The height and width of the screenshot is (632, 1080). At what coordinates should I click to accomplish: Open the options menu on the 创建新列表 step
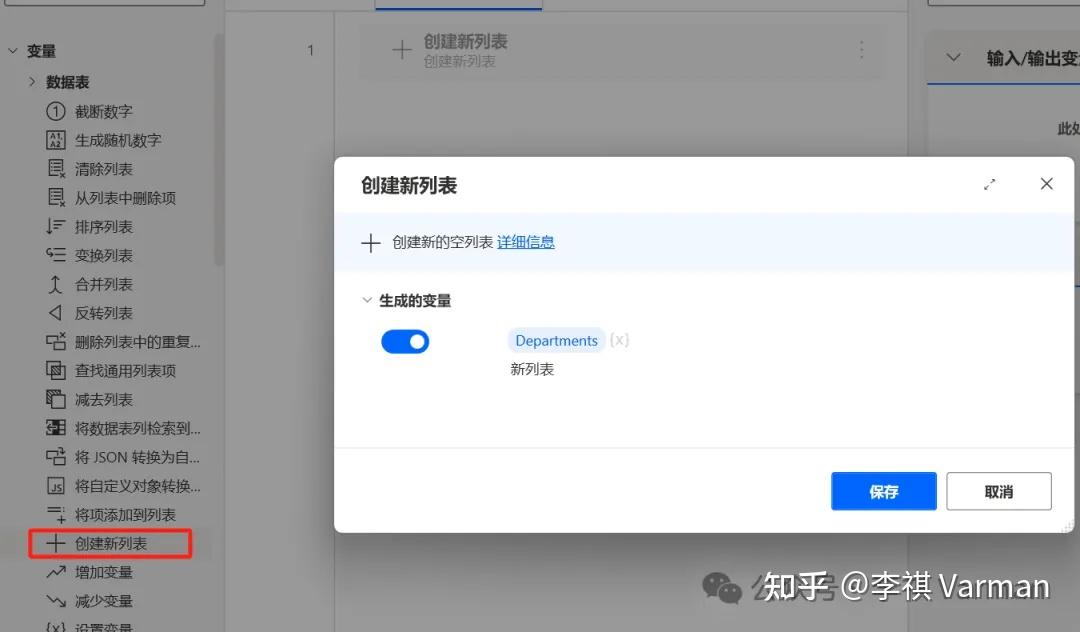[x=862, y=49]
